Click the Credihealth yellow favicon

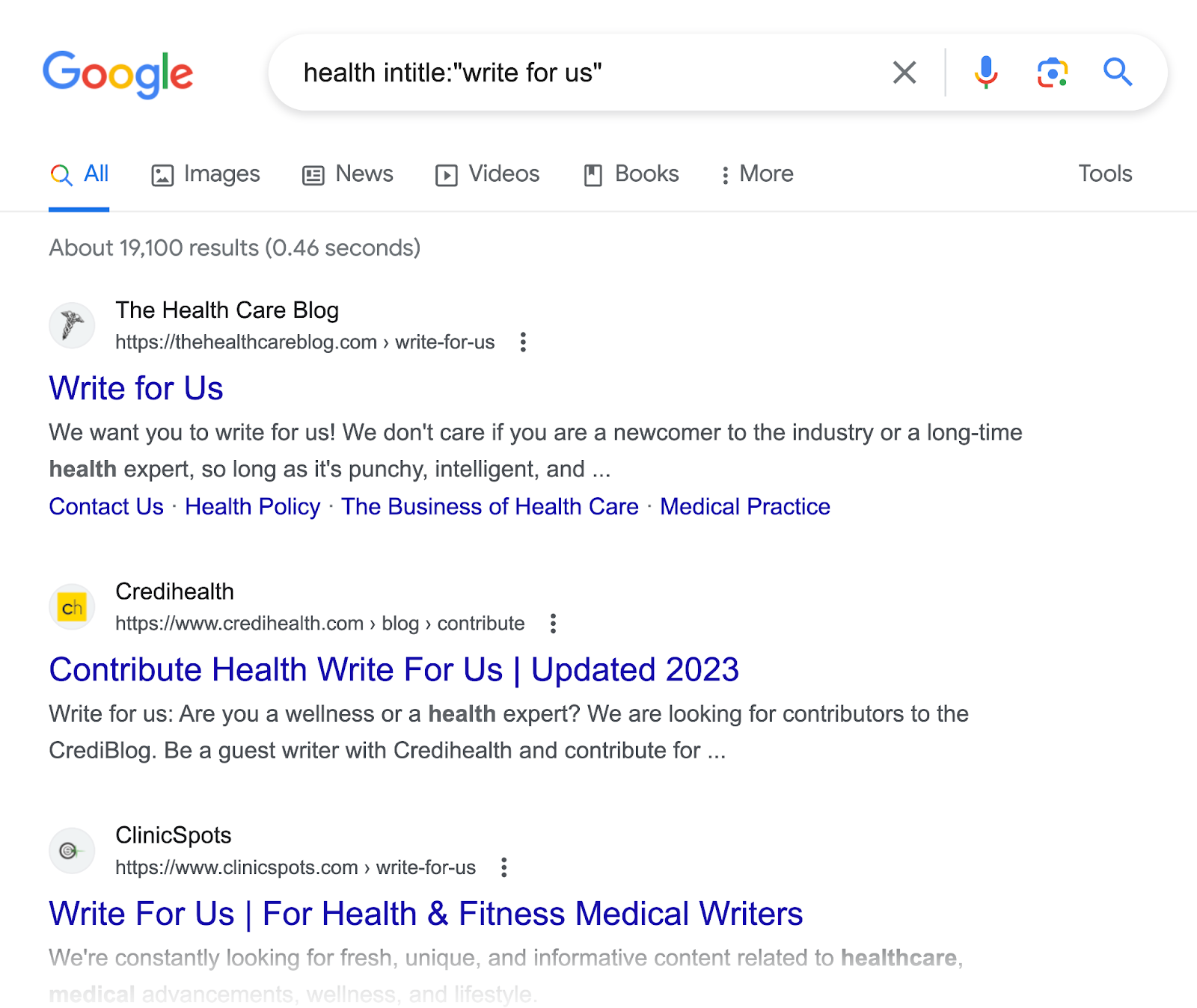tap(71, 606)
